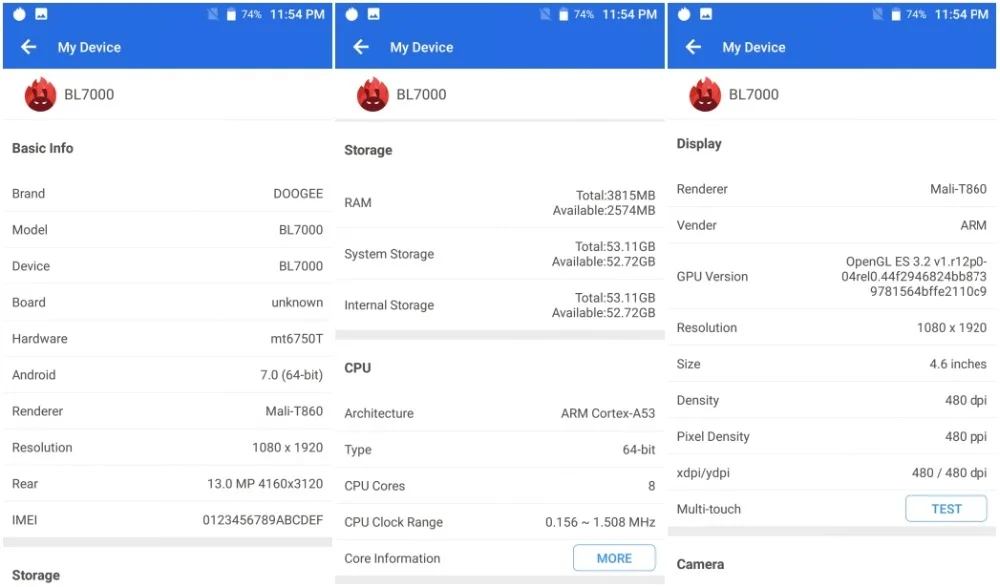Select the xdpi/ydpi 480 / 480 dpi value
The height and width of the screenshot is (587, 1000).
(x=949, y=473)
